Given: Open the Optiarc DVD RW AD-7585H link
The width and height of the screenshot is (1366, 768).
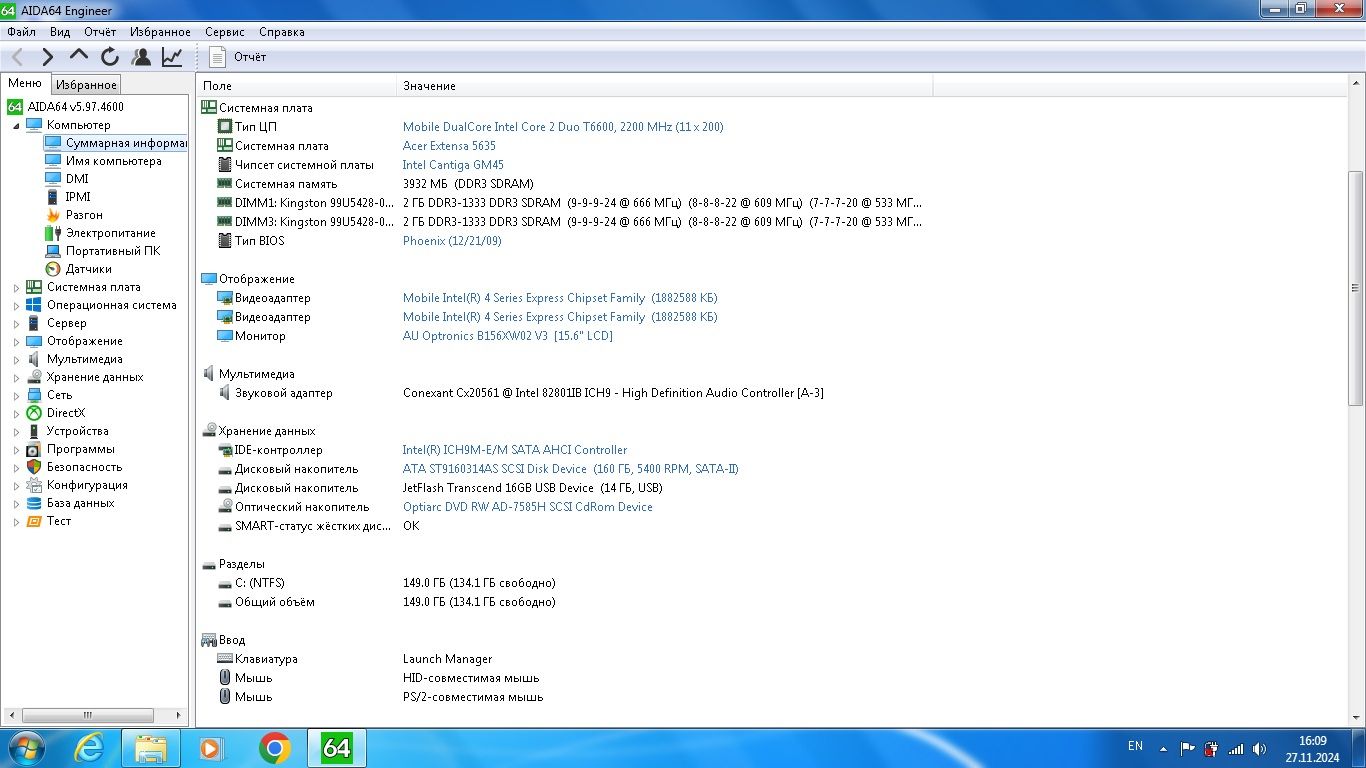Looking at the screenshot, I should click(528, 507).
